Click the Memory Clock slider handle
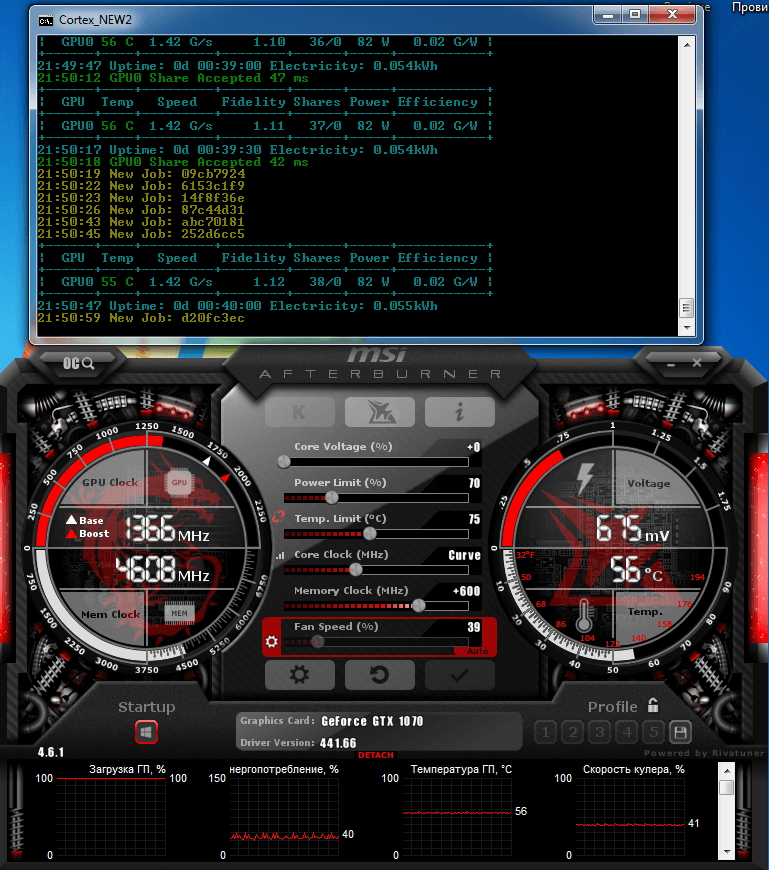Viewport: 769px width, 870px height. point(418,605)
